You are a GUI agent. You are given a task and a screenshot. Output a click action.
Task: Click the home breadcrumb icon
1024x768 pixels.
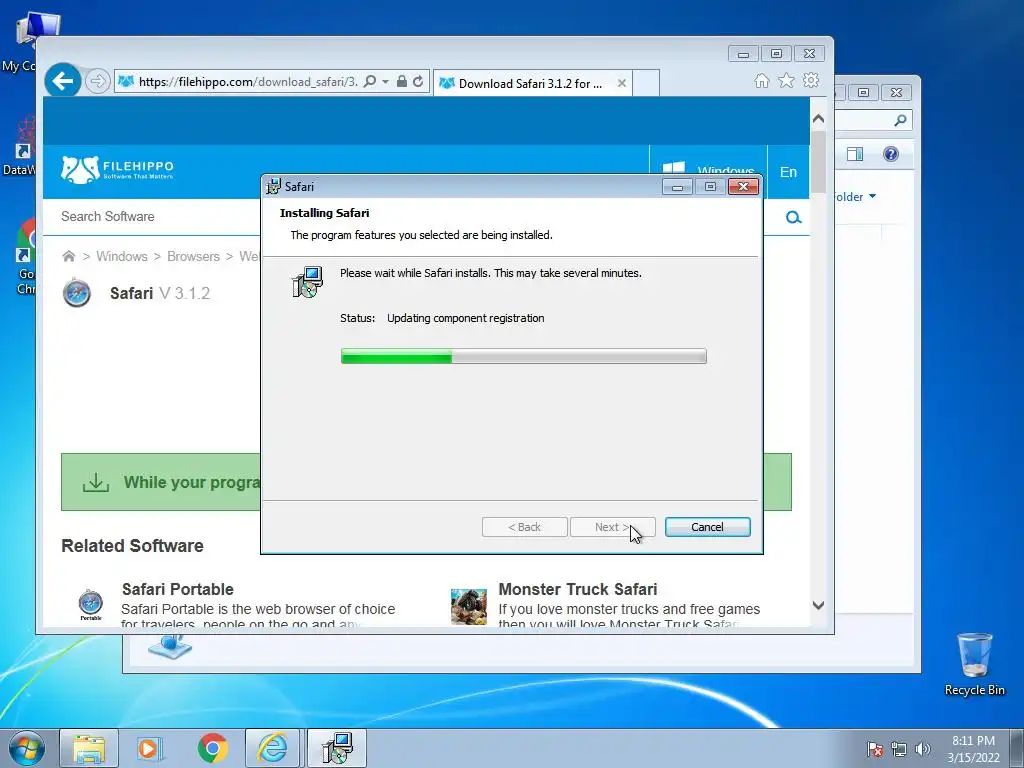[x=69, y=256]
